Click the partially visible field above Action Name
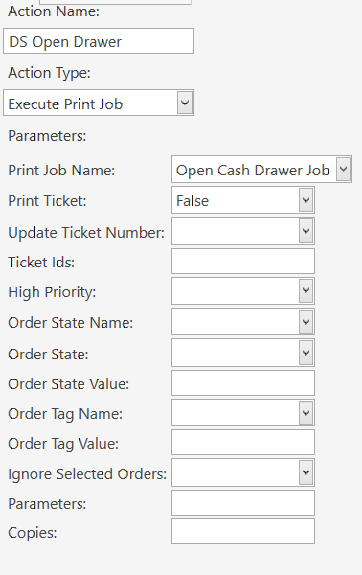This screenshot has height=575, width=362. (x=115, y=2)
